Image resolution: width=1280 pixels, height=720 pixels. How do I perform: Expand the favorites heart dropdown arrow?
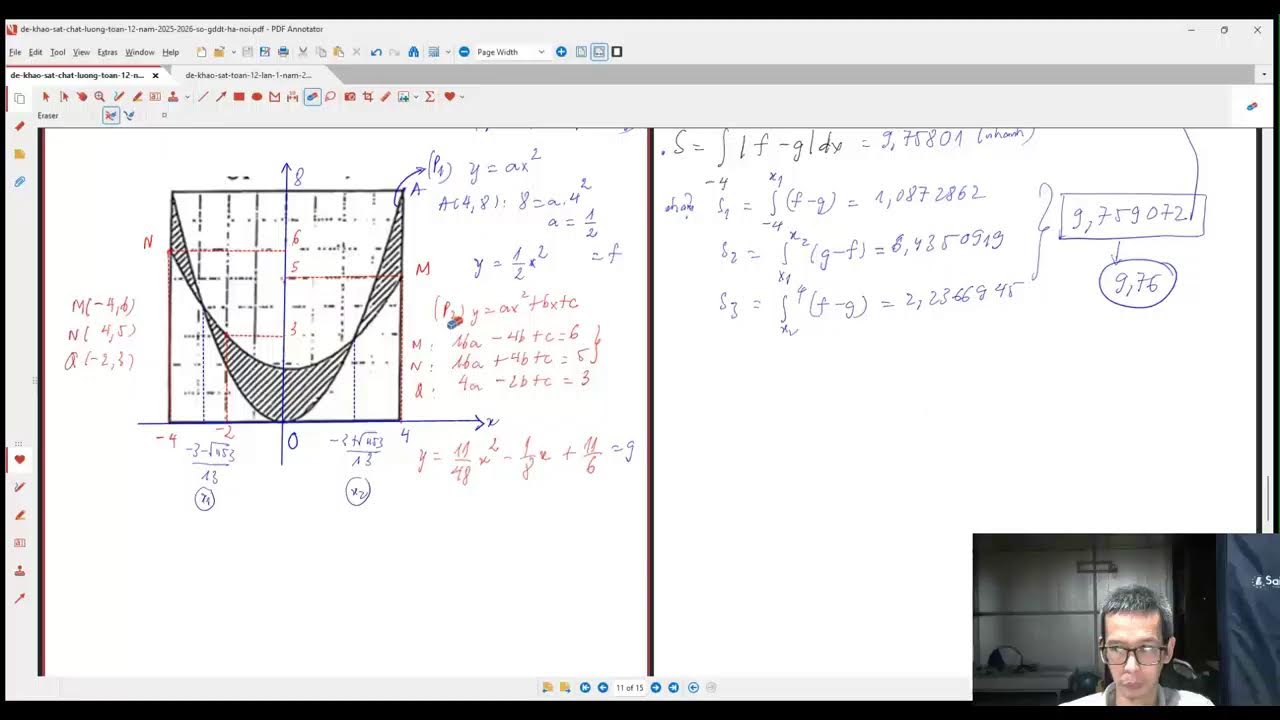point(462,97)
